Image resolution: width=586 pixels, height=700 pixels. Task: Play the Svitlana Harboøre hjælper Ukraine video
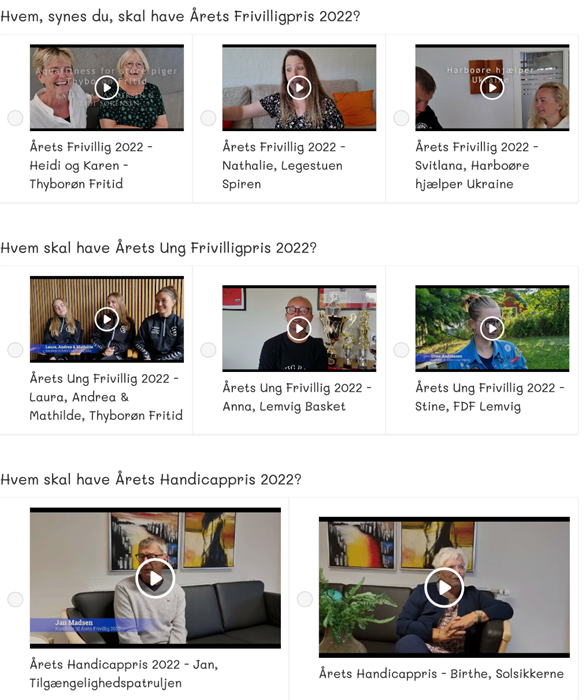[x=492, y=88]
